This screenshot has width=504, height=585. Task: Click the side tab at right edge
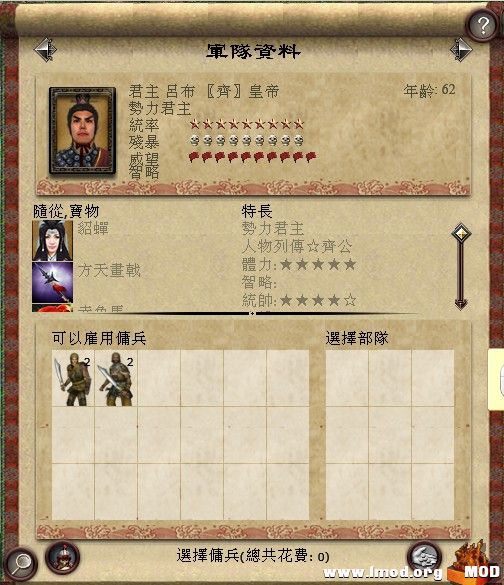pos(496,379)
